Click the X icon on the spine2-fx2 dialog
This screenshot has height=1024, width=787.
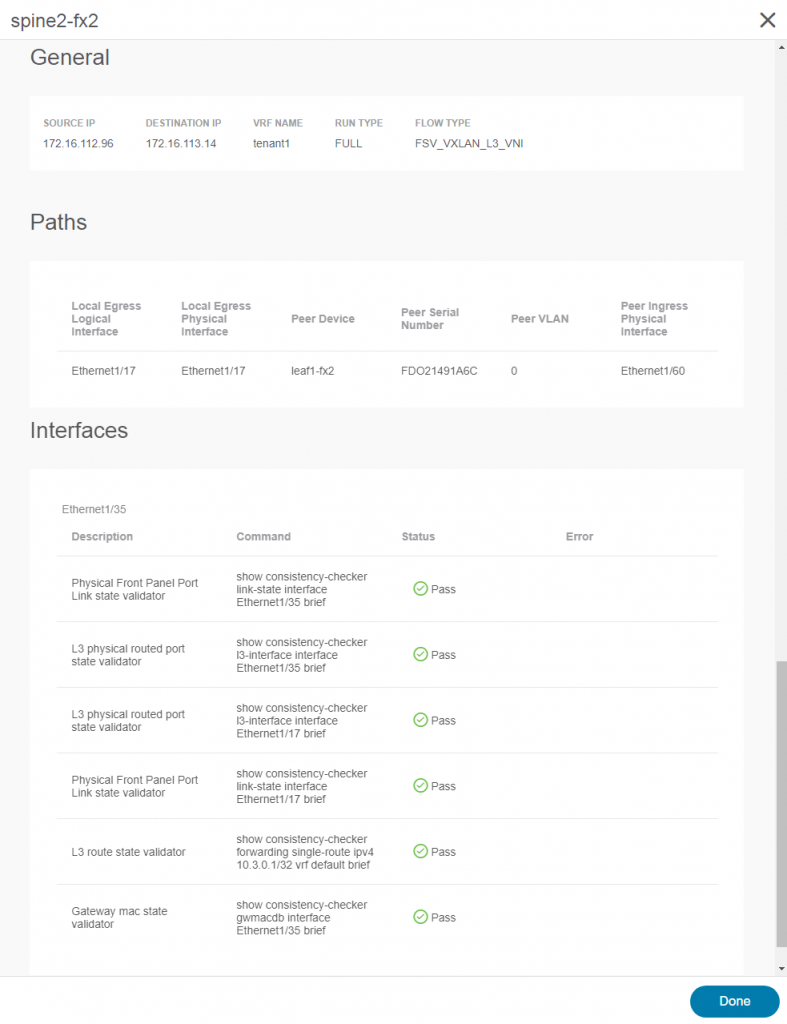point(768,20)
